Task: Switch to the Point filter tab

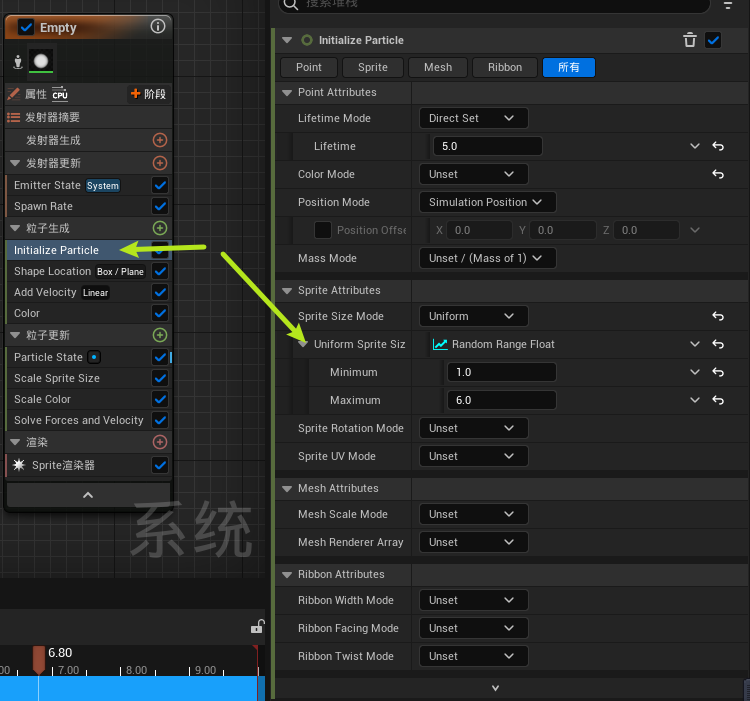Action: (x=309, y=67)
